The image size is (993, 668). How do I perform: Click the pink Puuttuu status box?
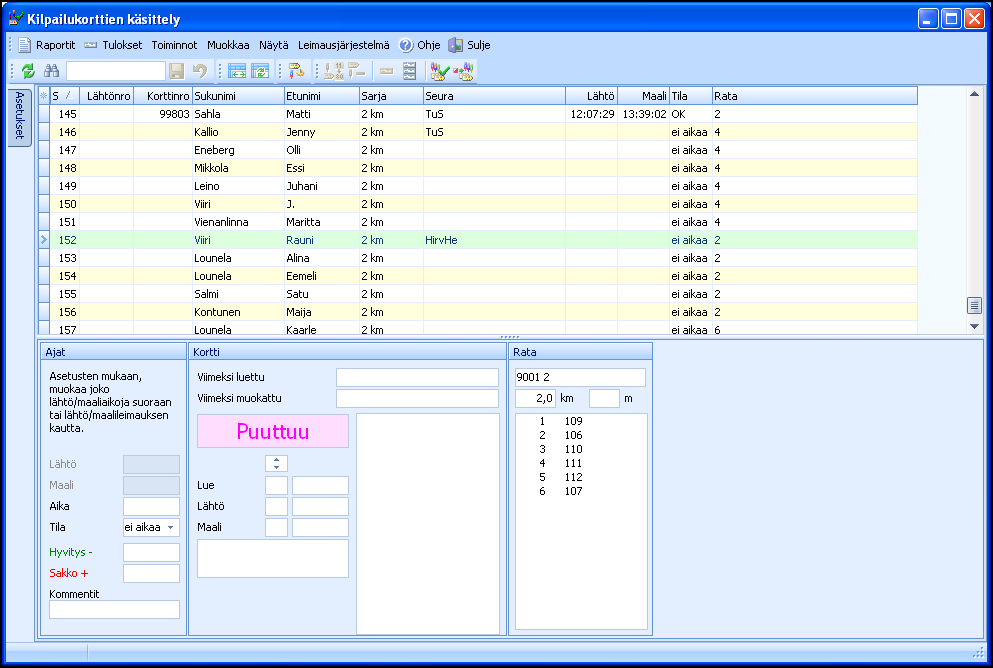(x=273, y=431)
